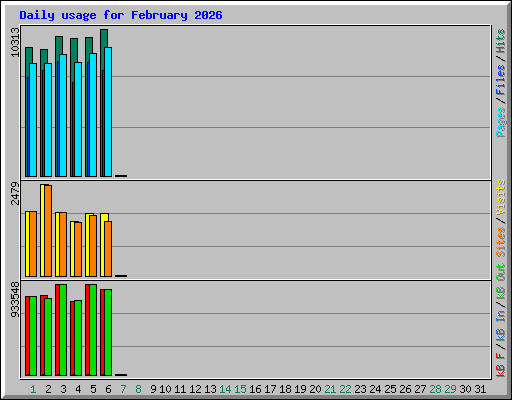Screen dimensions: 512x400
Task: Select the 'Hits' legend label
Action: click(x=501, y=41)
